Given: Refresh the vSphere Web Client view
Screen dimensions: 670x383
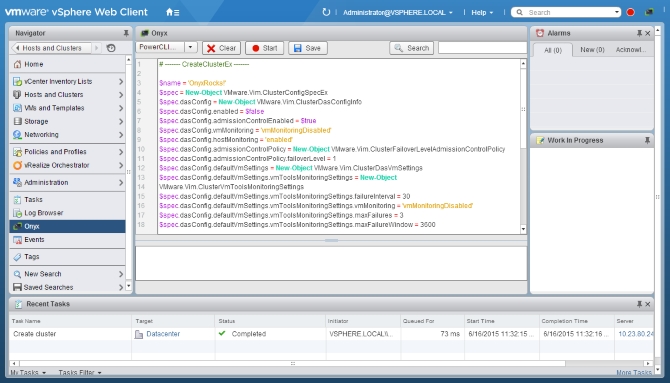Looking at the screenshot, I should point(326,12).
